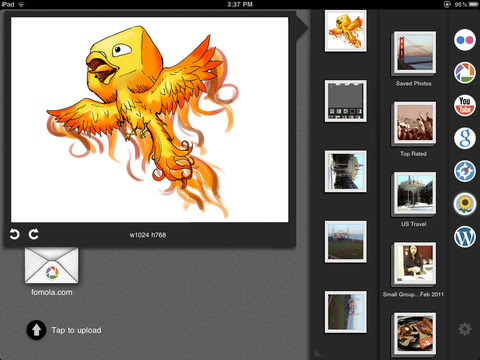Open the settings gear icon
480x360 pixels.
coord(465,329)
